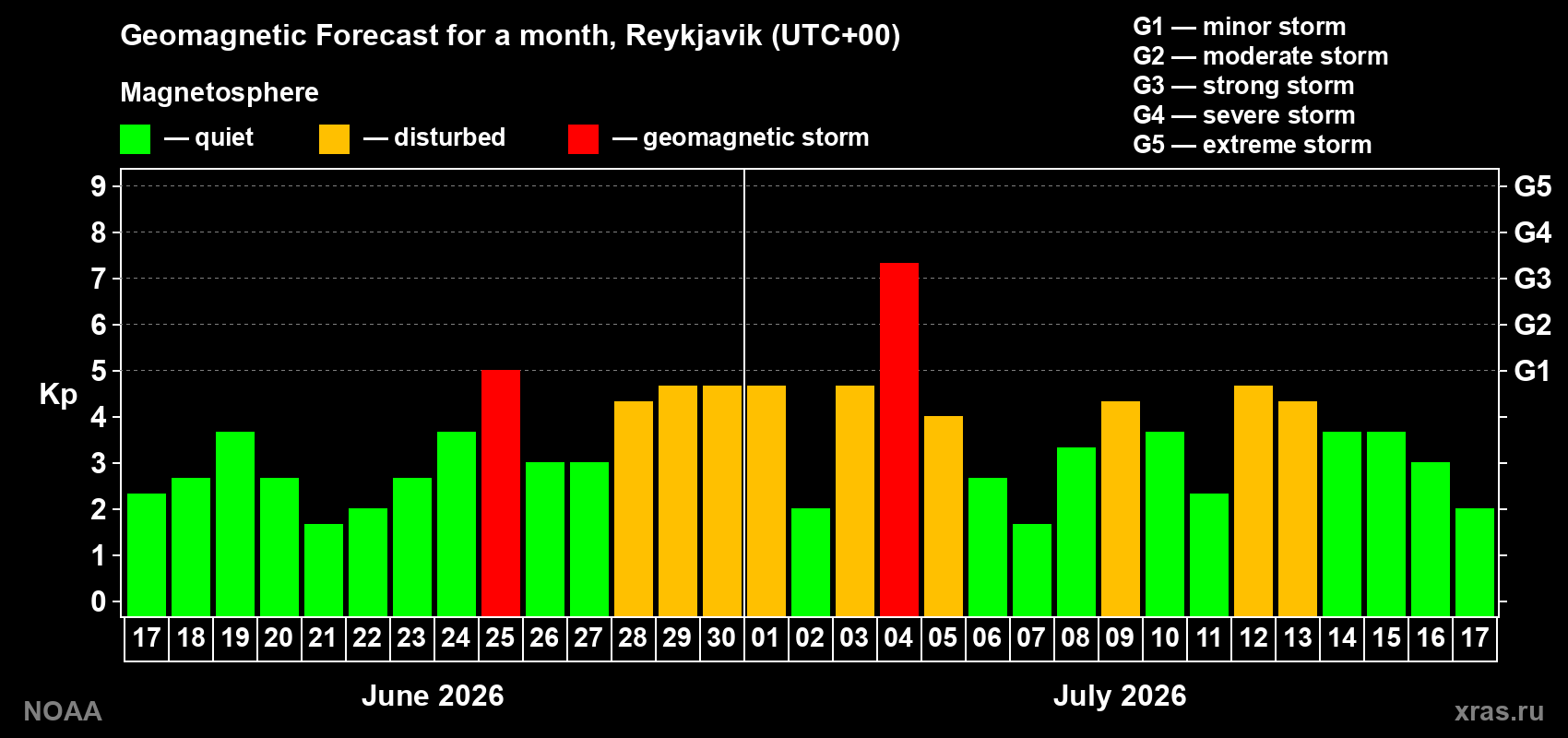Click the G2 label on the right axis
This screenshot has height=738, width=1568.
[x=1532, y=325]
